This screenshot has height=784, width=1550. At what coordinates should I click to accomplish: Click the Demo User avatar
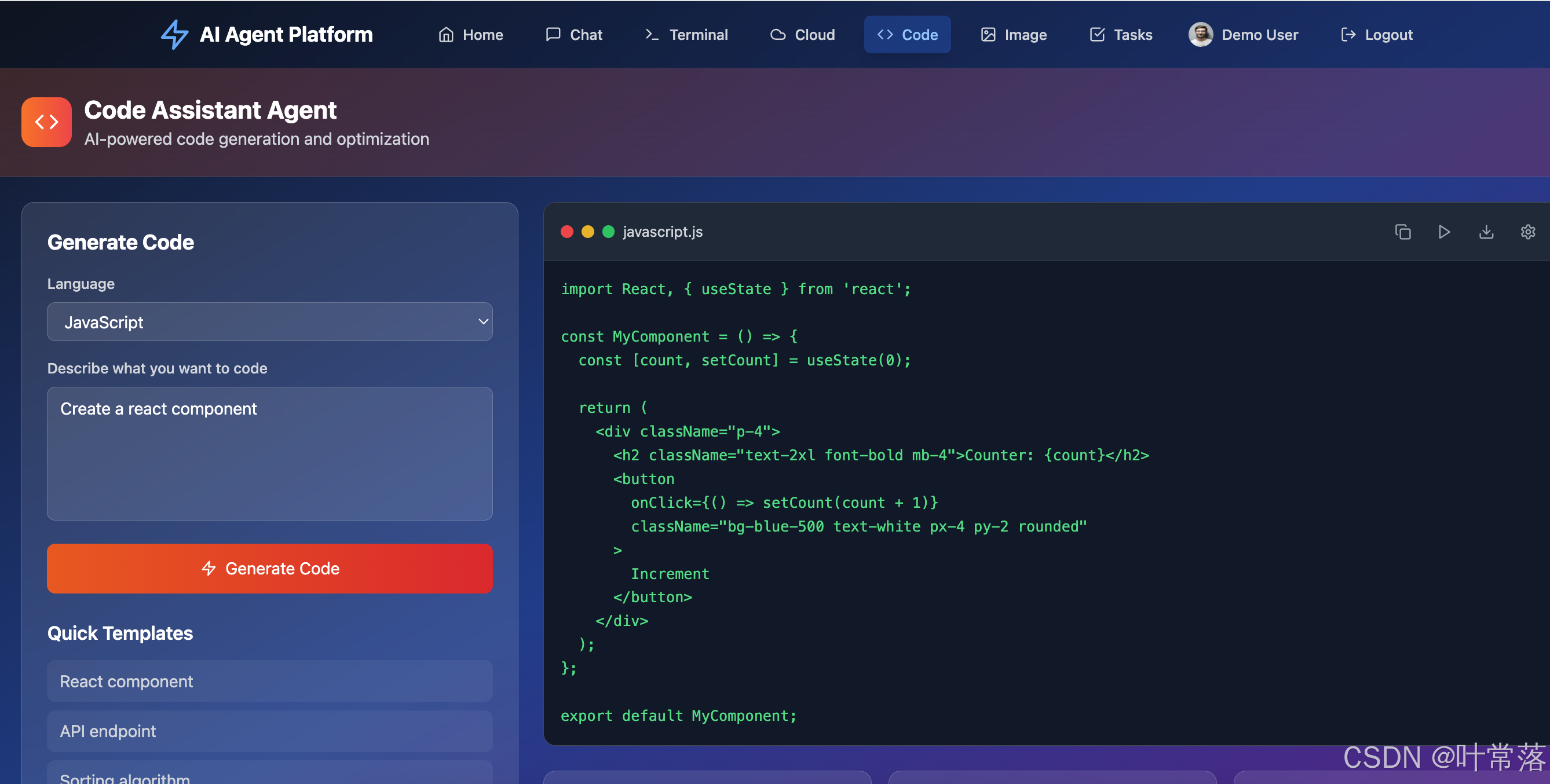pyautogui.click(x=1200, y=34)
